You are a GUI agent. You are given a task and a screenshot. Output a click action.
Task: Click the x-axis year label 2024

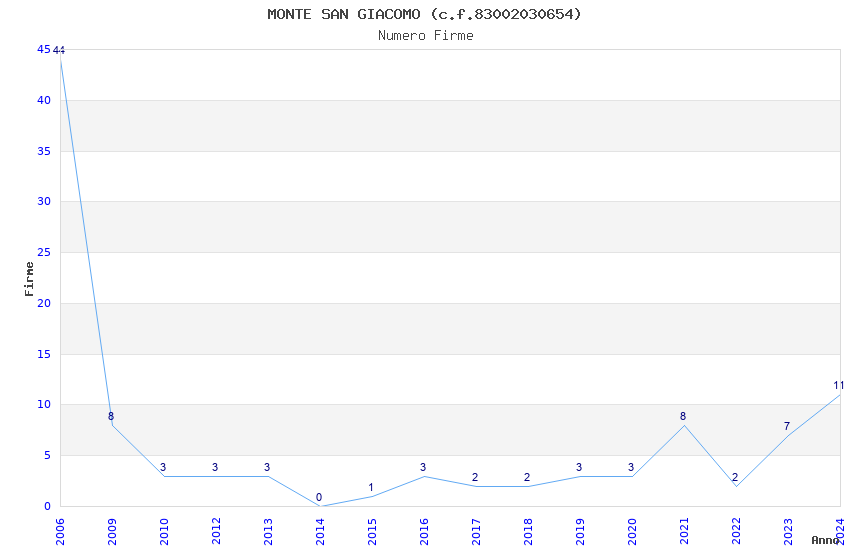[x=841, y=532]
